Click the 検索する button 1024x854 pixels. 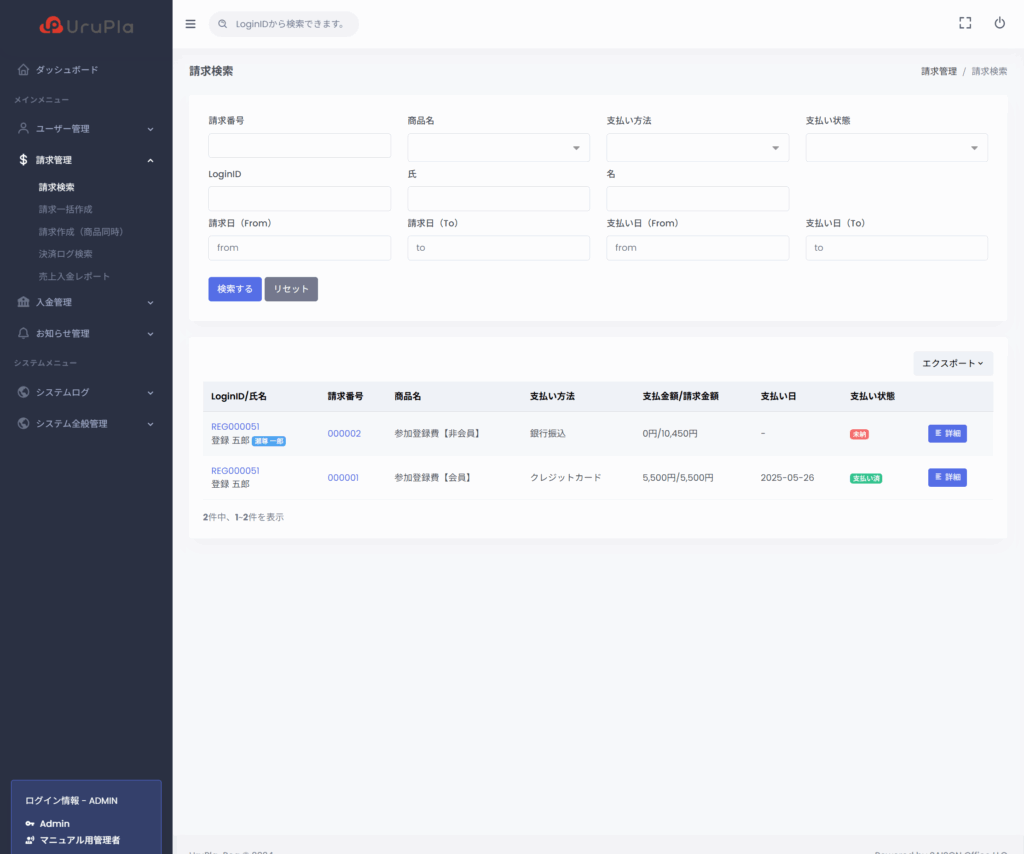tap(235, 289)
